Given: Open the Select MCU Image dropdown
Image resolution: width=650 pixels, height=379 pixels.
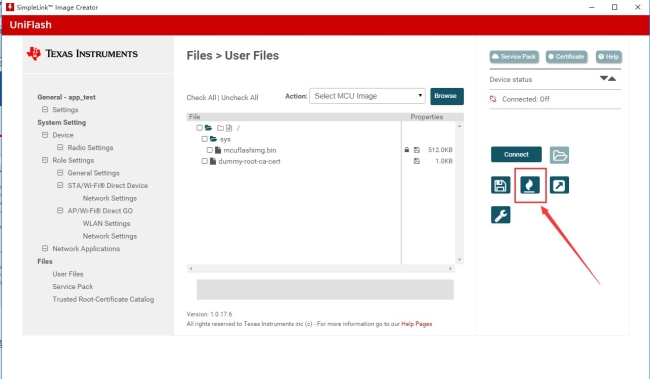Looking at the screenshot, I should 367,96.
